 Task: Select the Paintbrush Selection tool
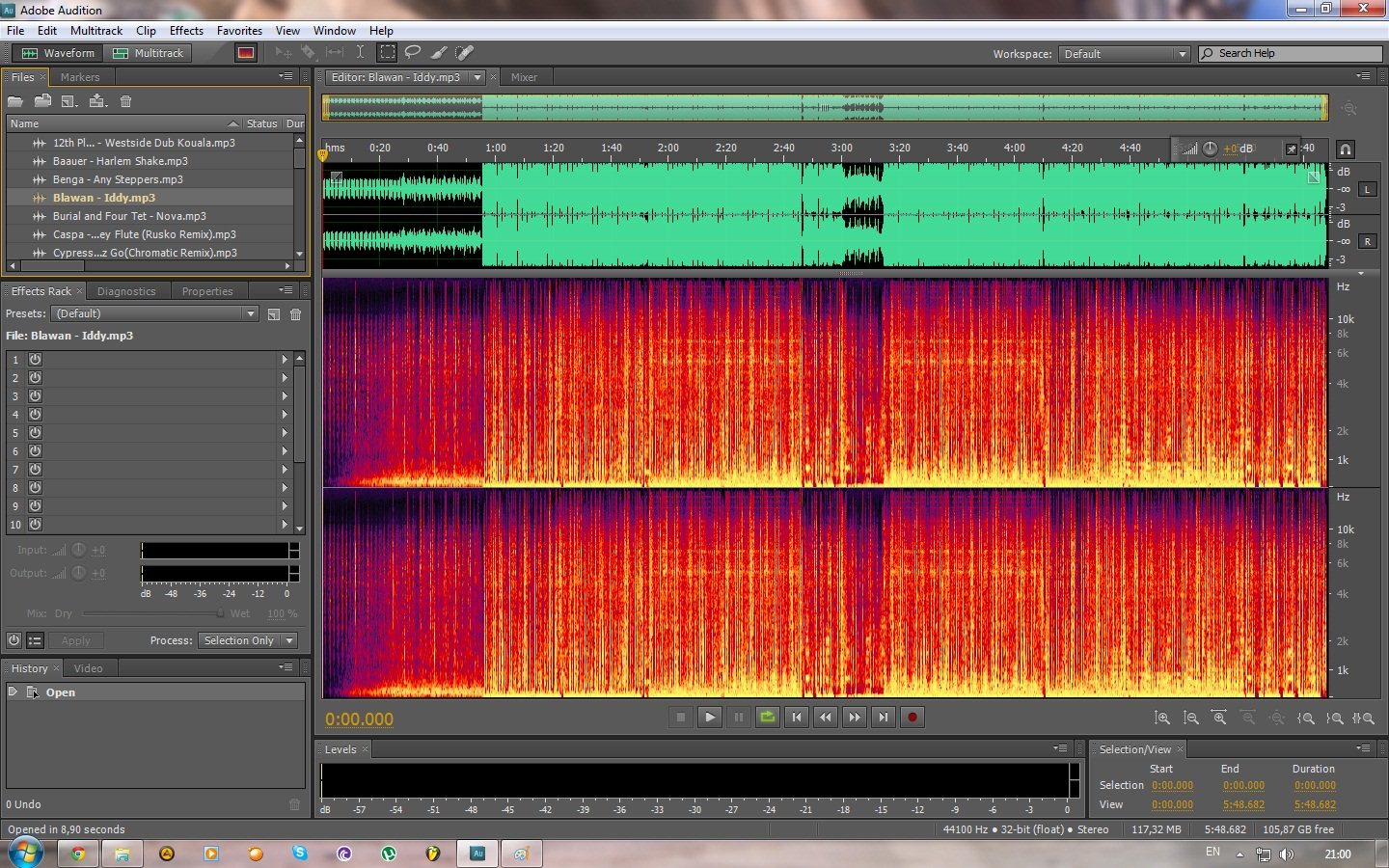point(439,53)
